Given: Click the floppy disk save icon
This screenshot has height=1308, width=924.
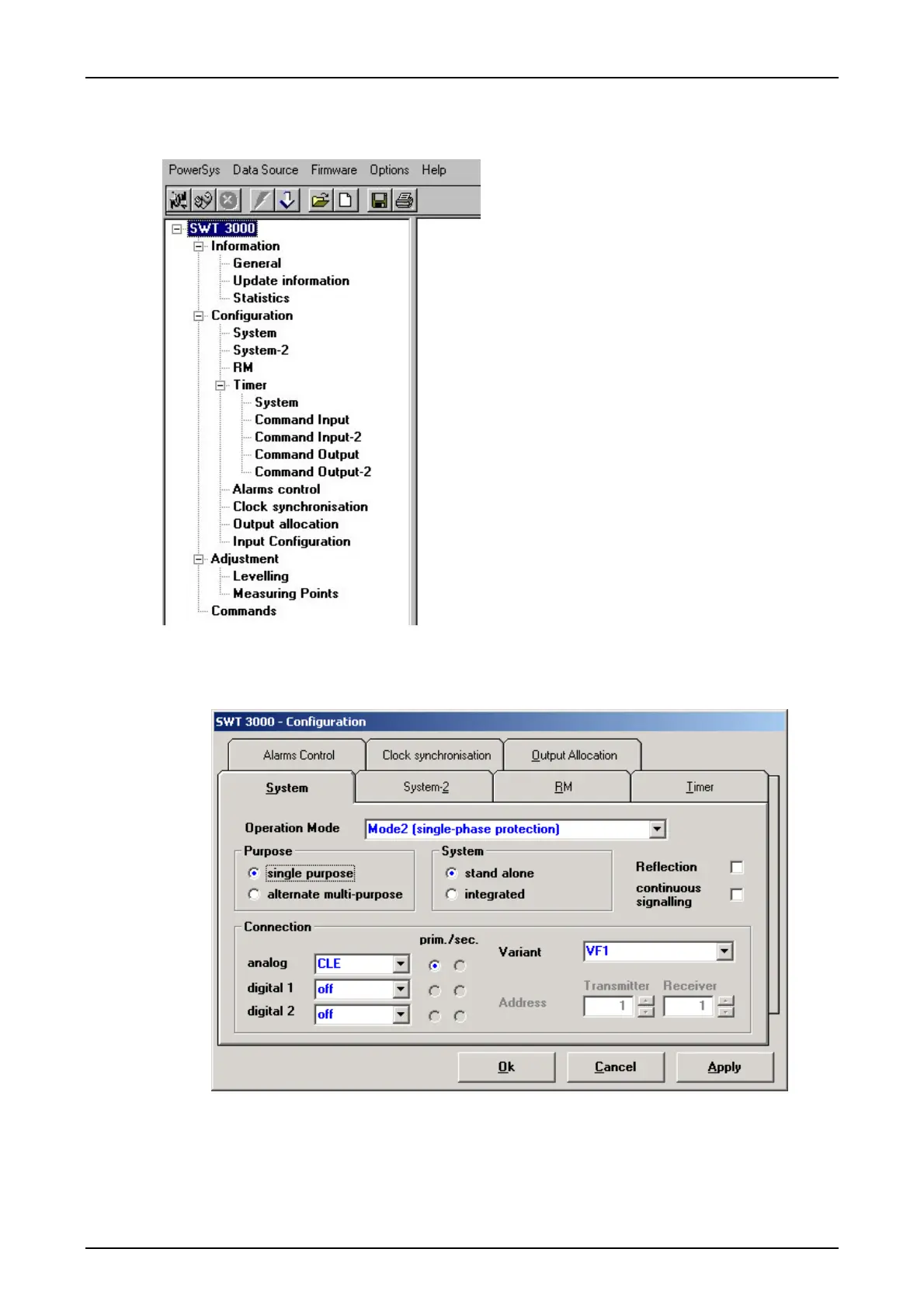Looking at the screenshot, I should point(379,200).
